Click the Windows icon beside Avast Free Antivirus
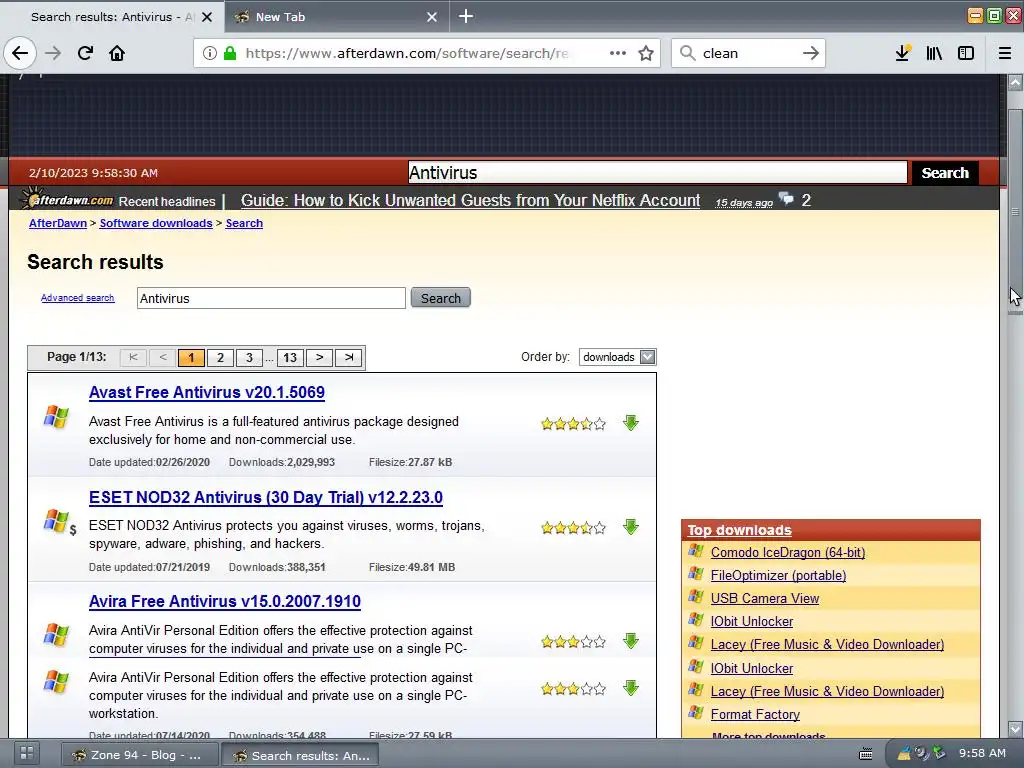The image size is (1024, 768). 56,417
